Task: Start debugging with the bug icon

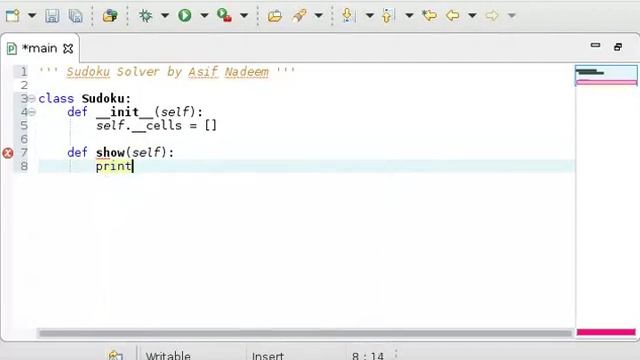Action: click(x=145, y=16)
